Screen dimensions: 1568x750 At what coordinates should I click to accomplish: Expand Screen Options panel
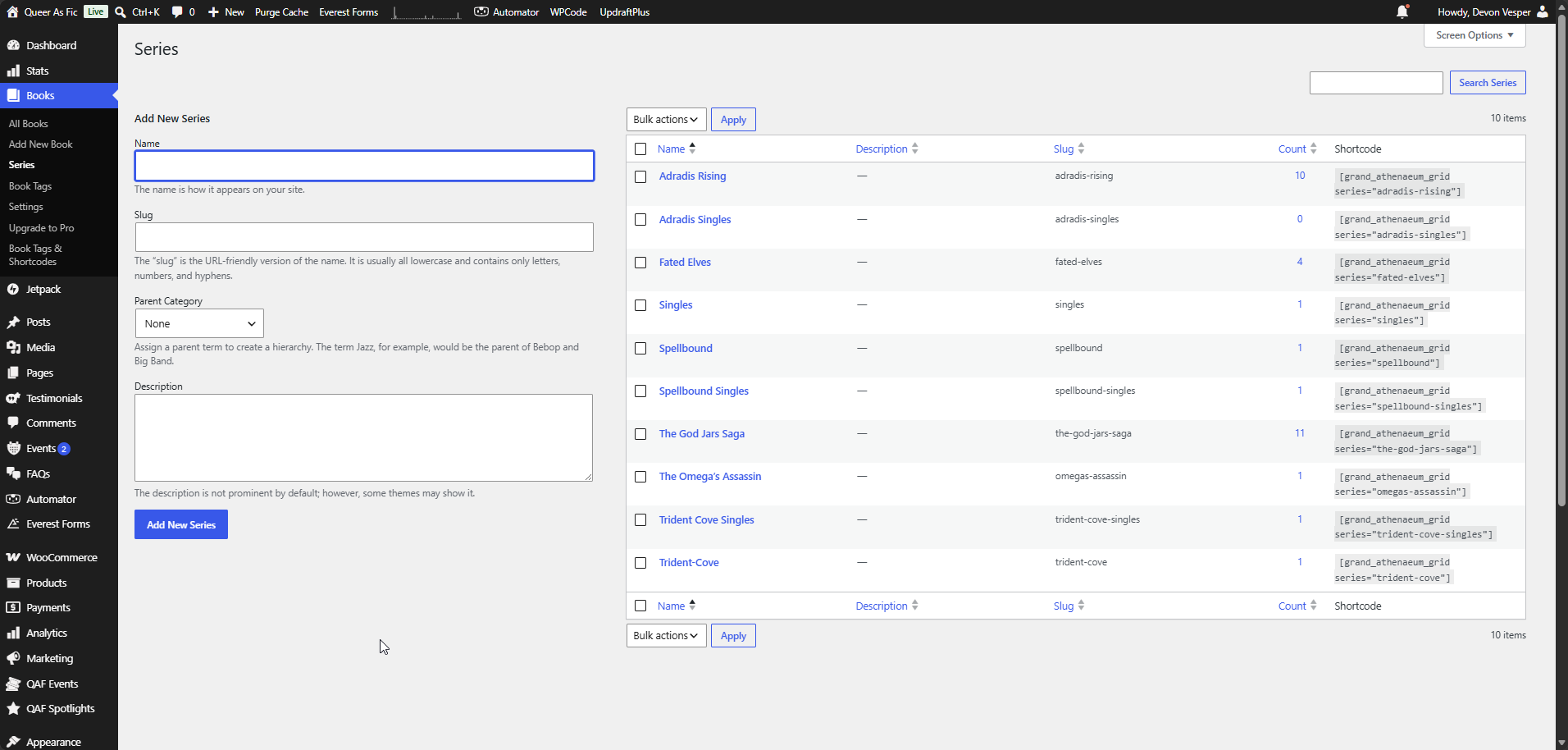coord(1475,35)
